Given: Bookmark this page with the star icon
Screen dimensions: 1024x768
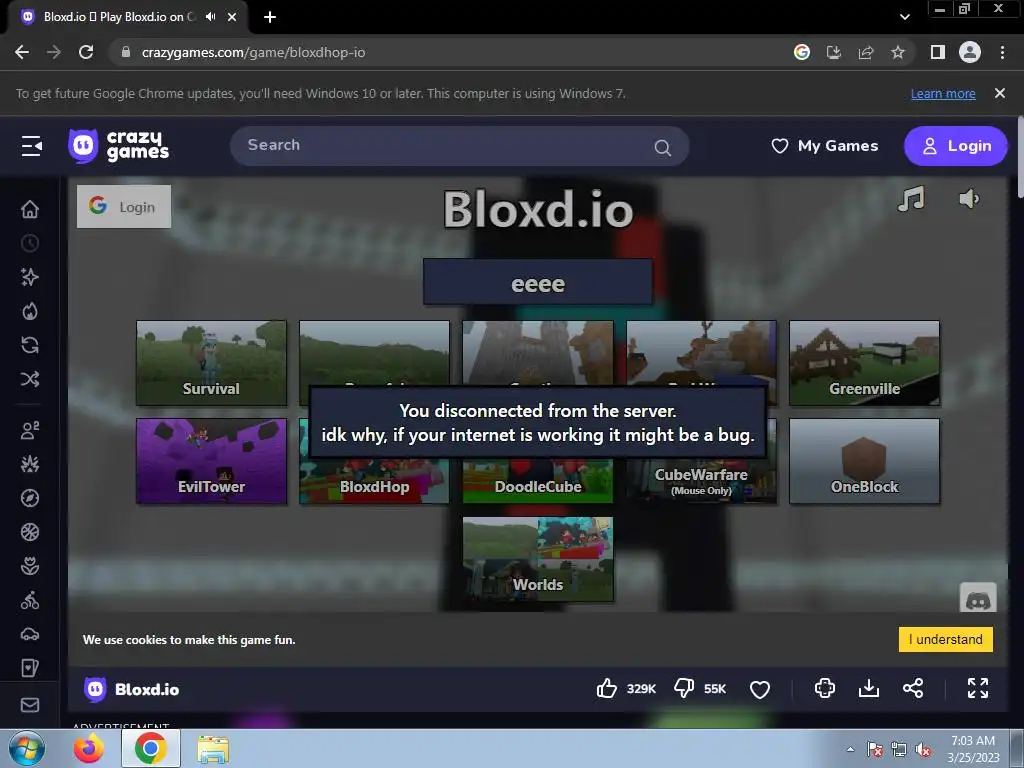Looking at the screenshot, I should tap(898, 52).
